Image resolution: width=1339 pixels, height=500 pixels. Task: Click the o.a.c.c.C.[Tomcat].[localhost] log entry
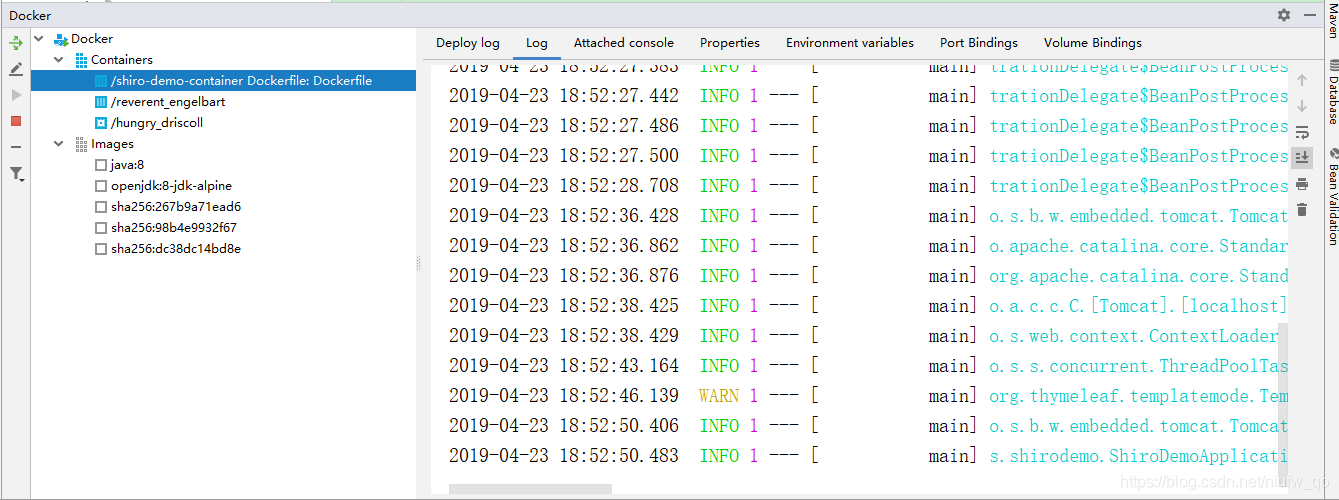(1138, 306)
